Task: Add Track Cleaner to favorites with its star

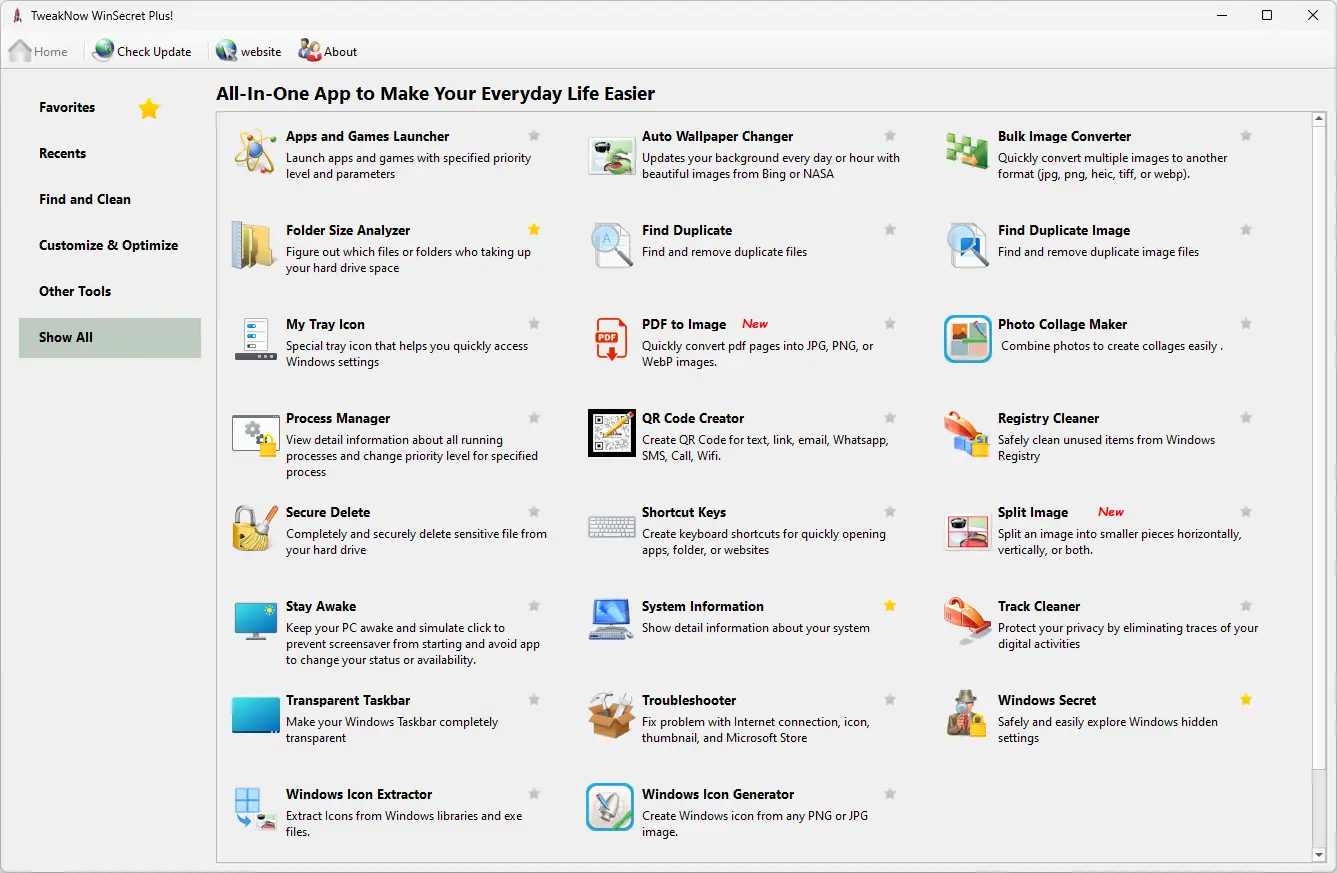Action: point(1246,606)
